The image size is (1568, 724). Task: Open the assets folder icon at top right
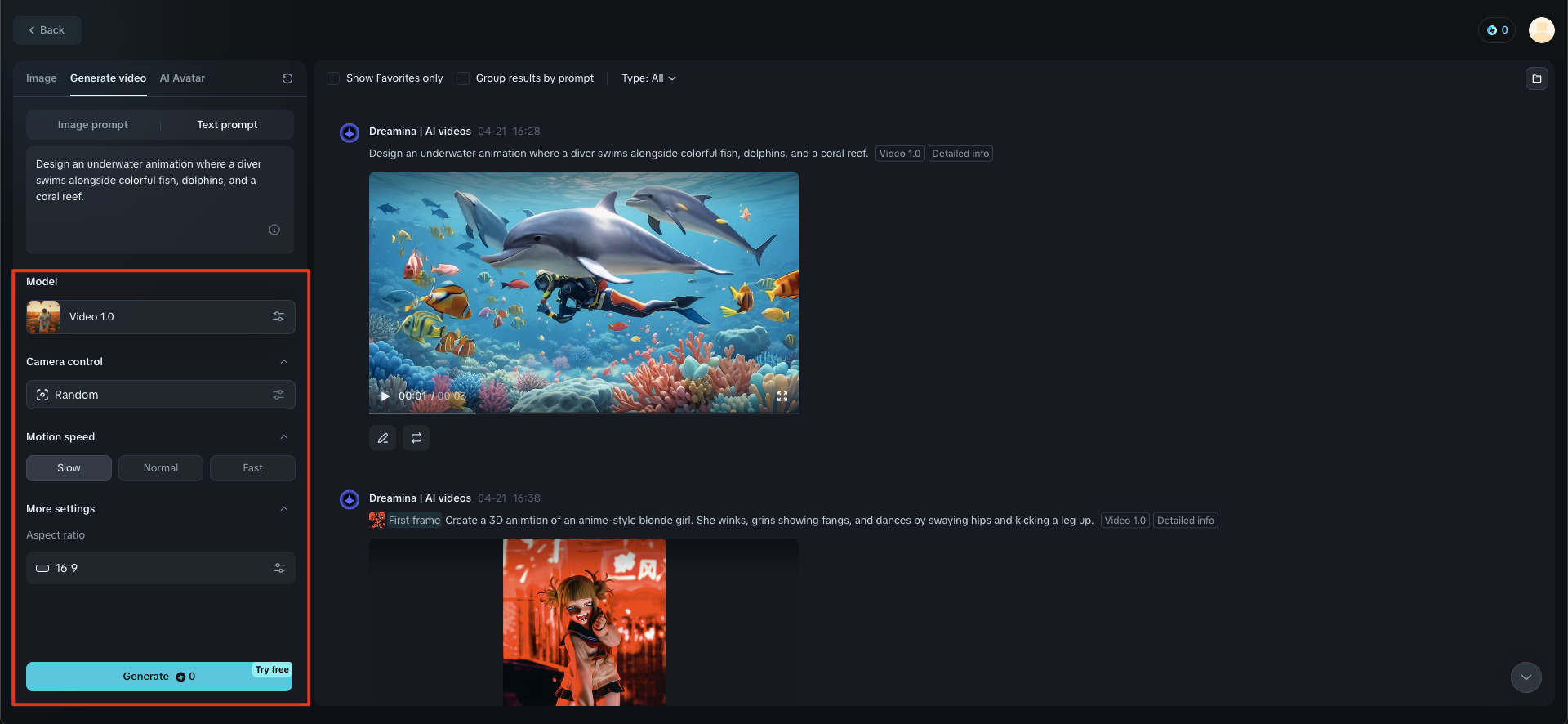1537,78
